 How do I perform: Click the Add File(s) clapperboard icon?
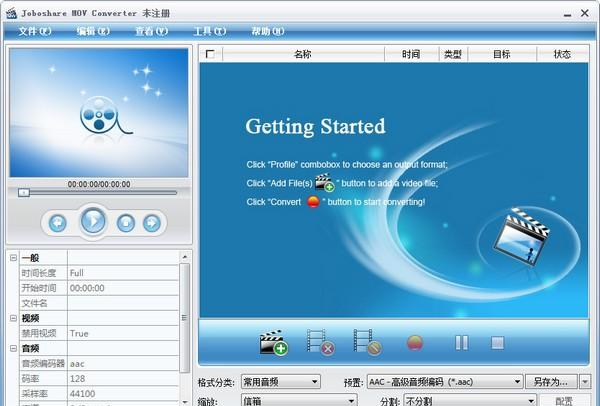pyautogui.click(x=274, y=342)
